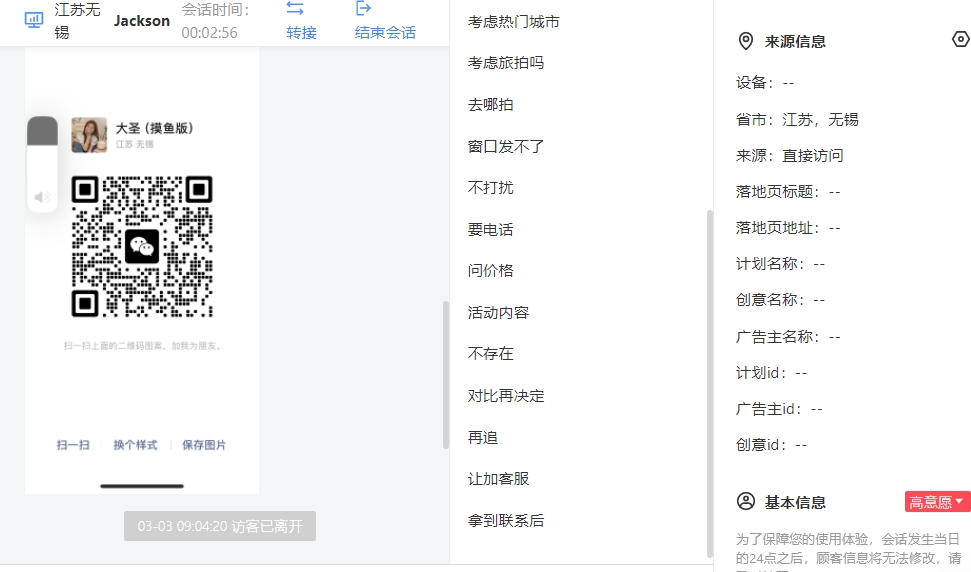Screen dimensions: 971x572
Task: Click the visitor name Jackson
Action: [142, 20]
